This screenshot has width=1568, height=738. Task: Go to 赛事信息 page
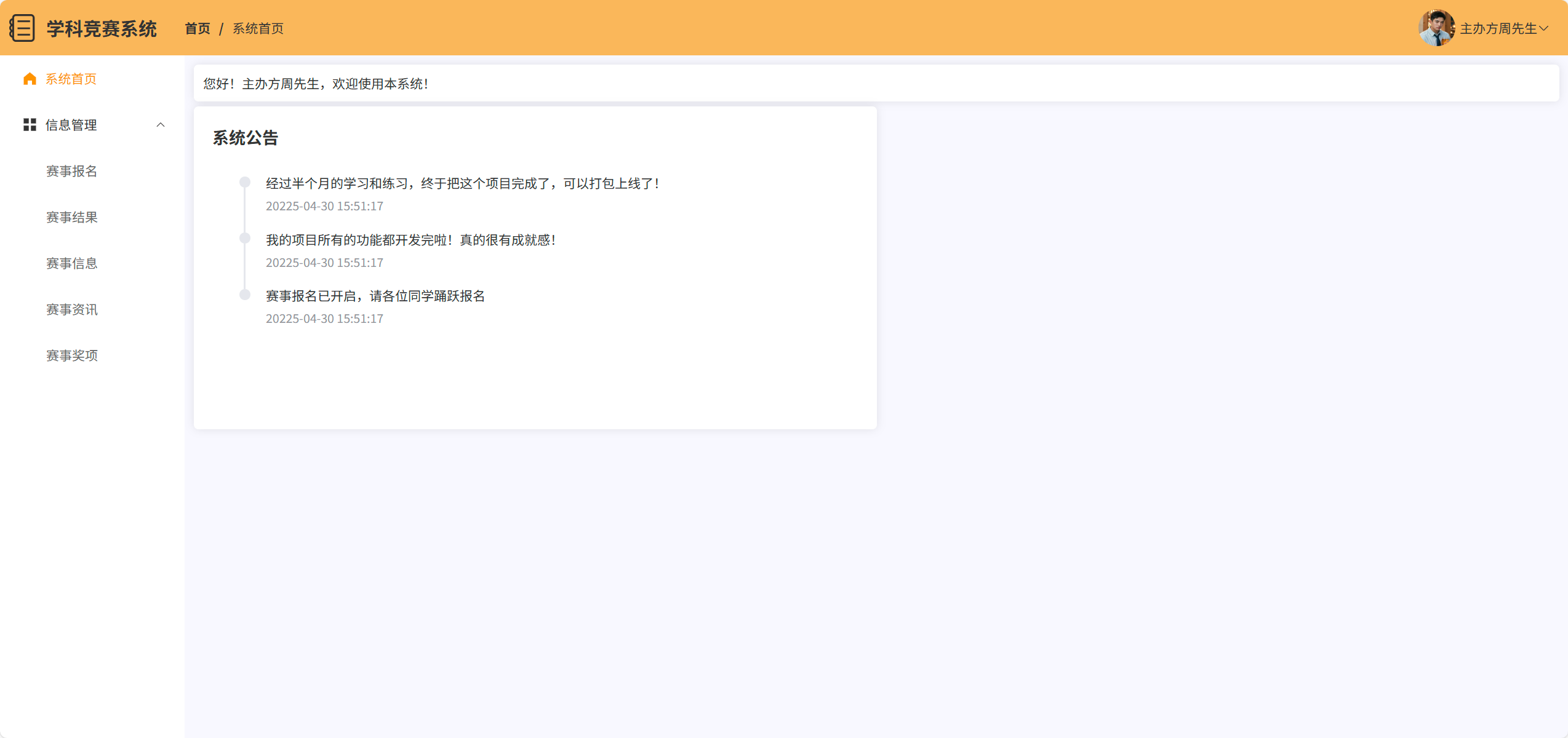point(72,263)
